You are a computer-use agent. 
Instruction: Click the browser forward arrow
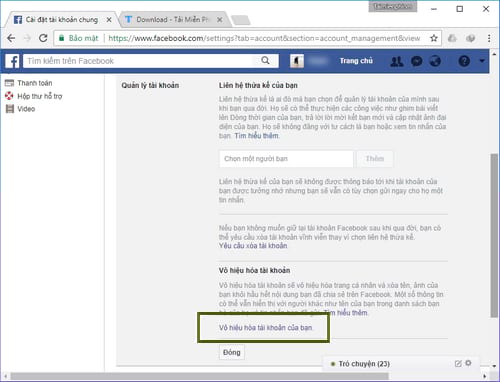coord(27,38)
